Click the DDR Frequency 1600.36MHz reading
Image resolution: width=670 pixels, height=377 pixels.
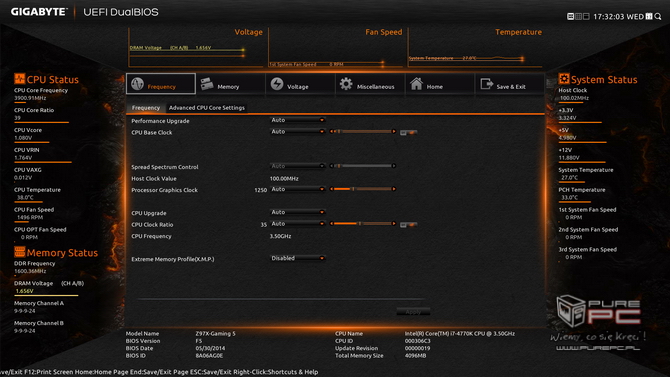click(30, 271)
